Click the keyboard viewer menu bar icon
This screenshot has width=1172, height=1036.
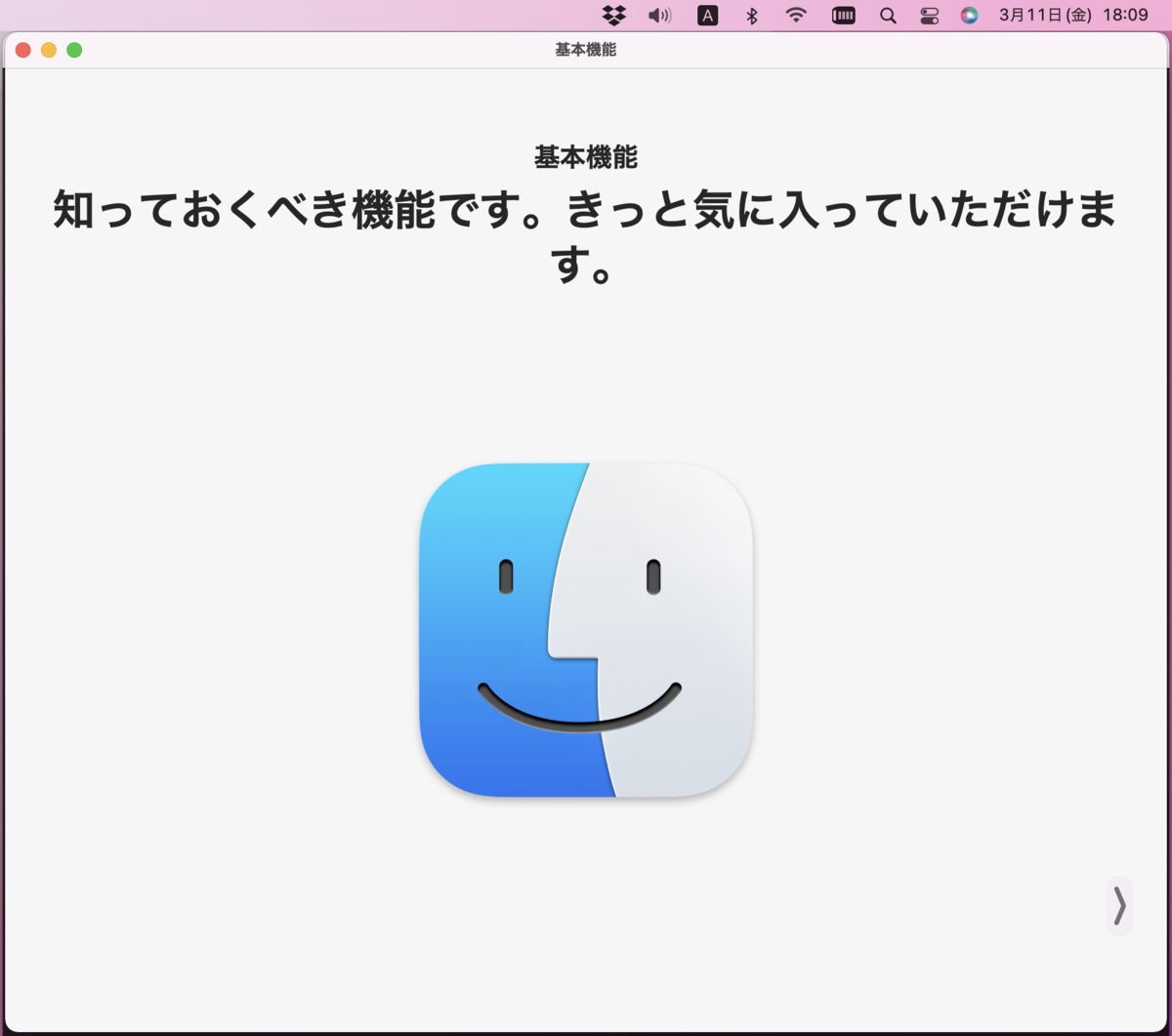pyautogui.click(x=842, y=15)
